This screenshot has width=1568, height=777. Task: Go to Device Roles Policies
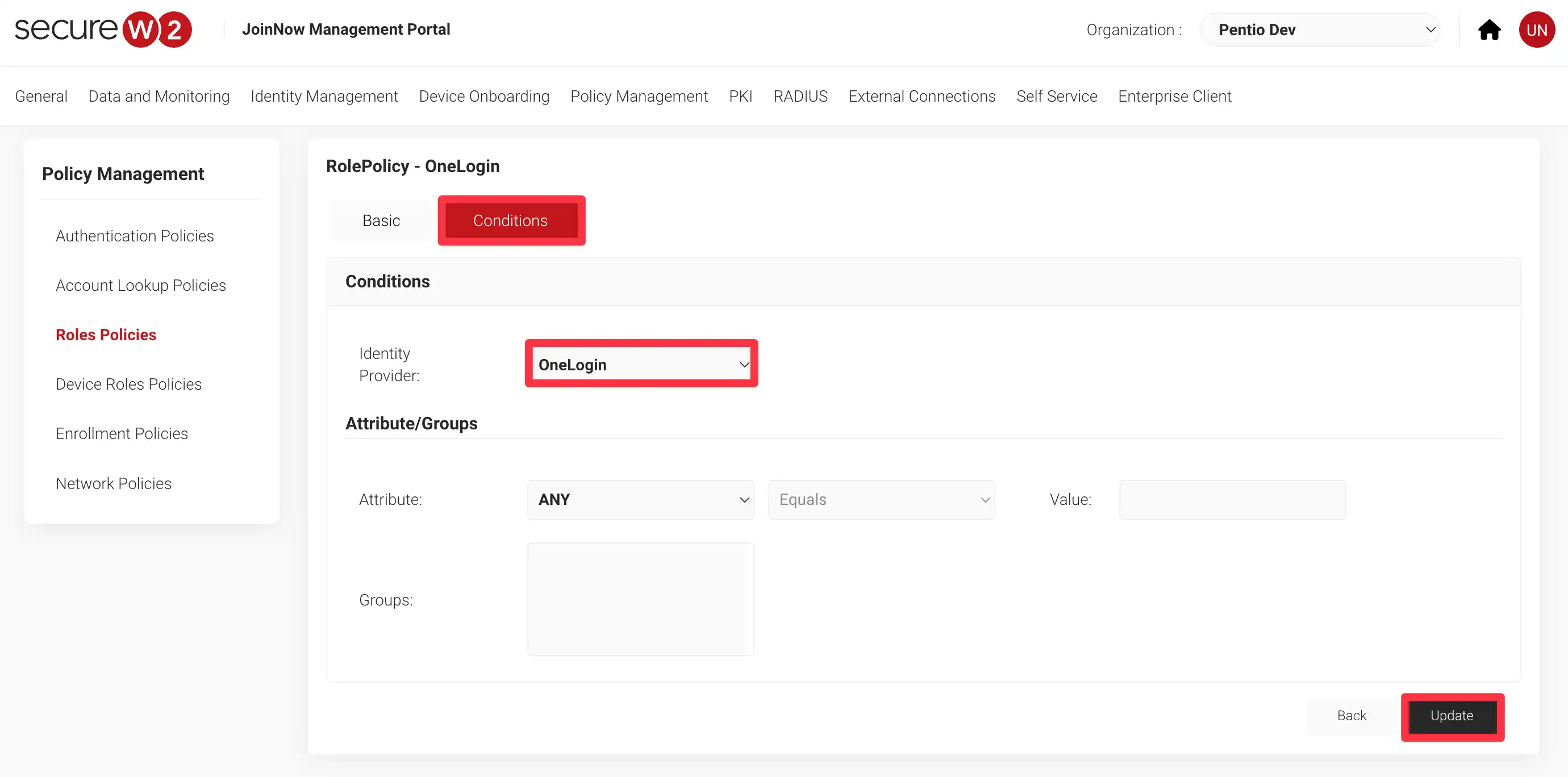128,384
